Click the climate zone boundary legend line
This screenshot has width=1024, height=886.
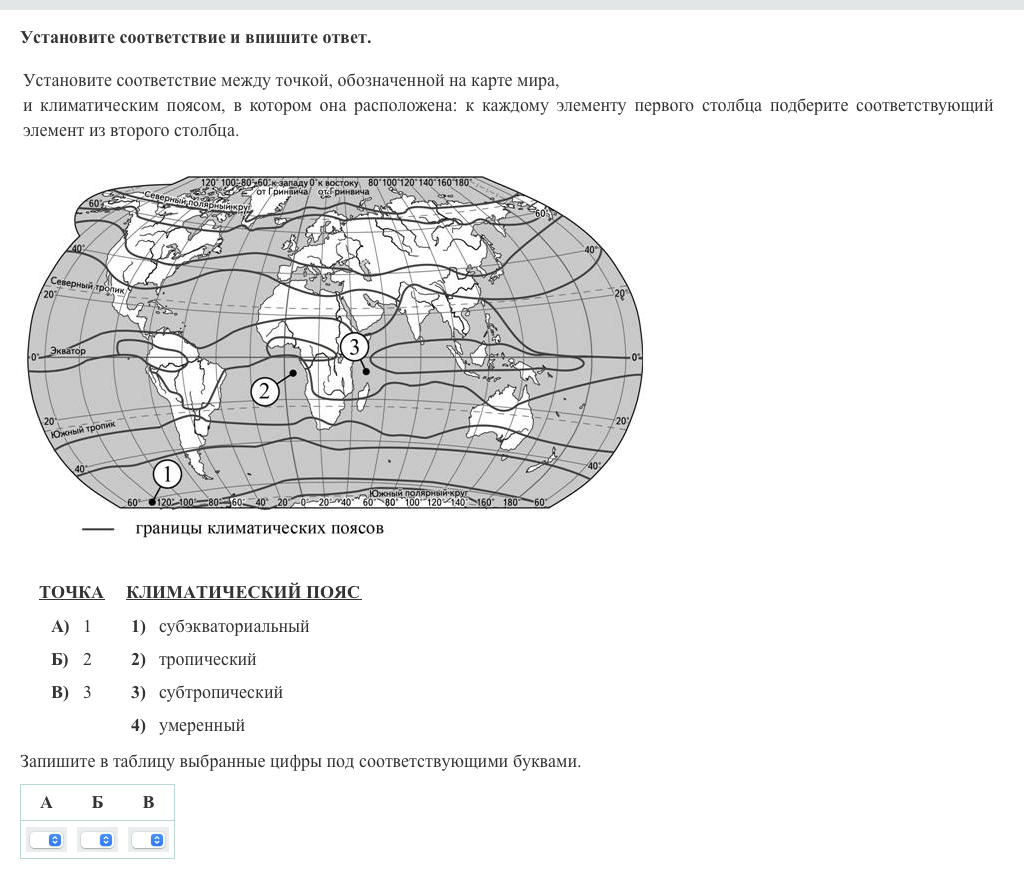97,528
